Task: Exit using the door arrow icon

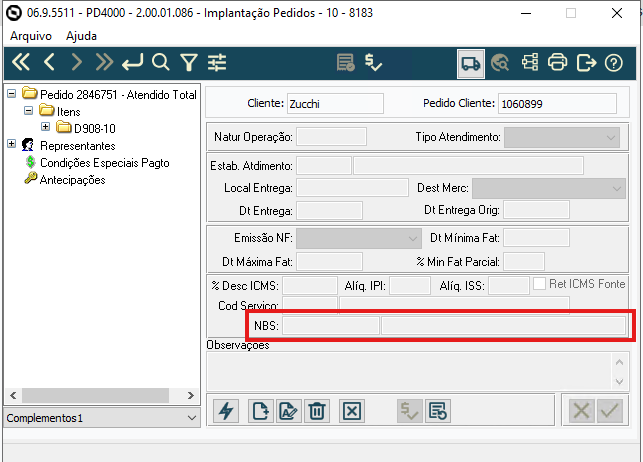Action: pos(586,63)
